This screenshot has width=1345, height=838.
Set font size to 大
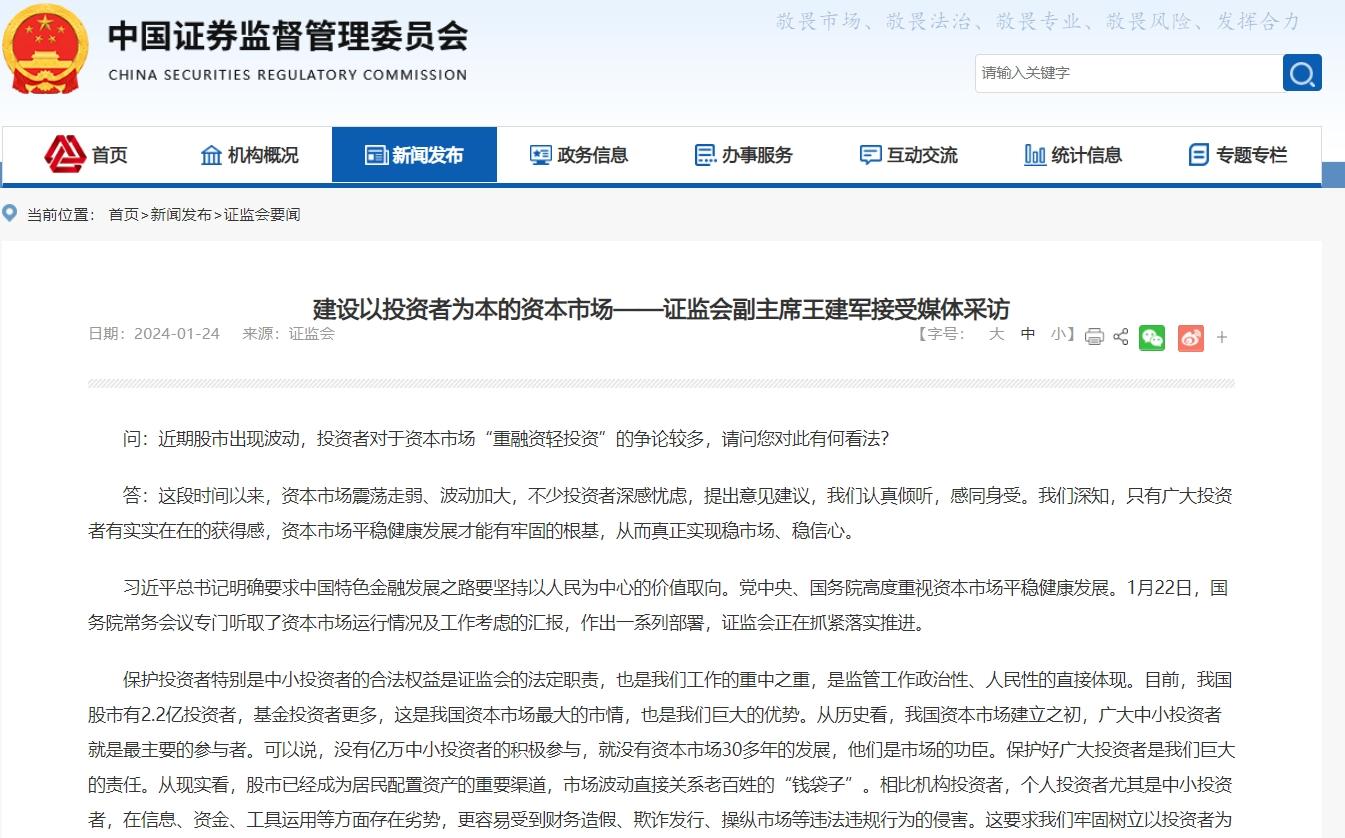pyautogui.click(x=995, y=337)
